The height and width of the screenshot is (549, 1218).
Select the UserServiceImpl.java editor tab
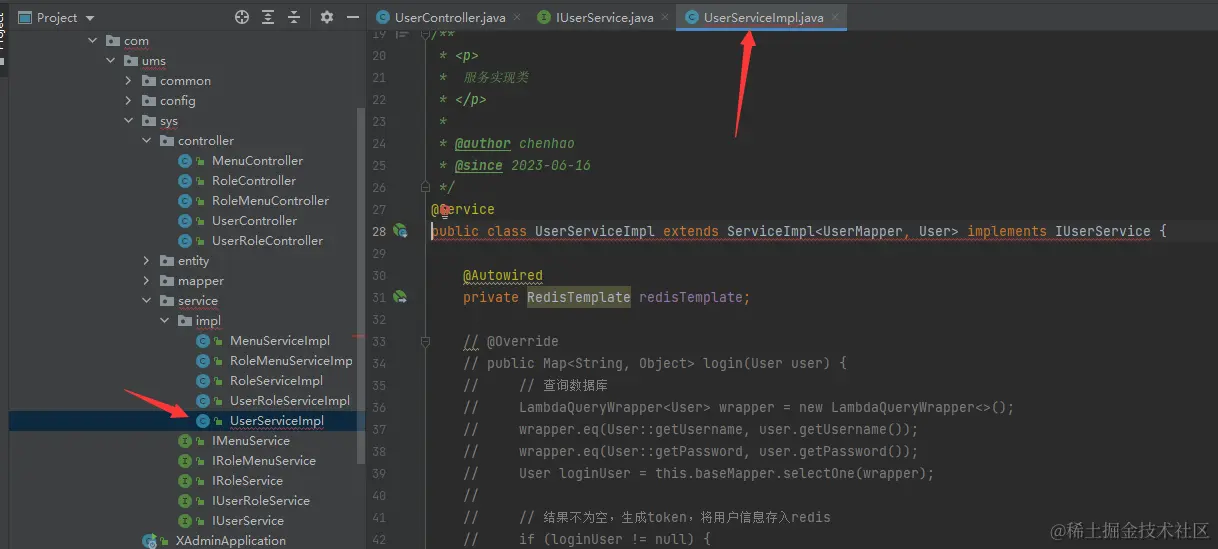(x=763, y=17)
